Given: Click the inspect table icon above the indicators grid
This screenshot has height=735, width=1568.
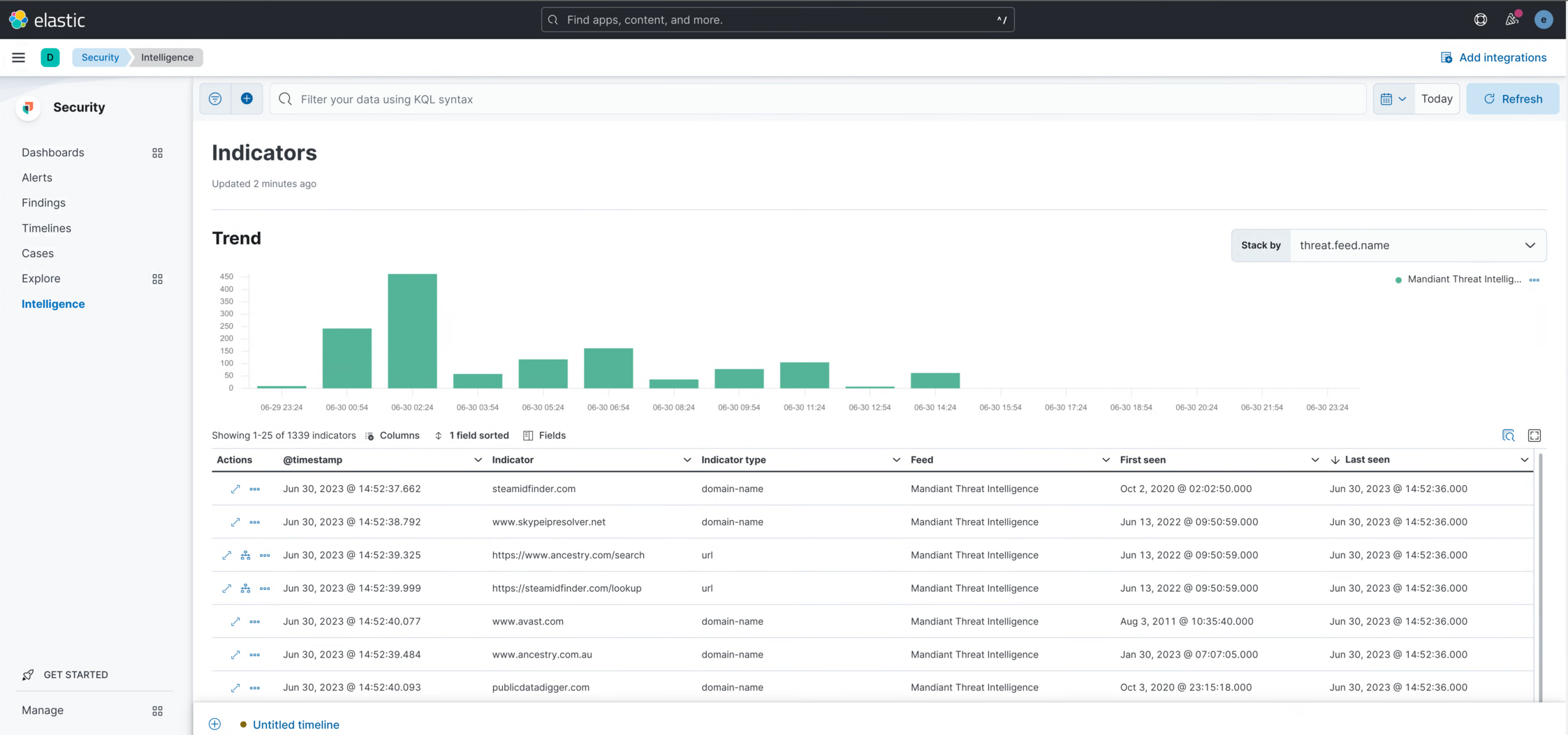Looking at the screenshot, I should 1509,435.
